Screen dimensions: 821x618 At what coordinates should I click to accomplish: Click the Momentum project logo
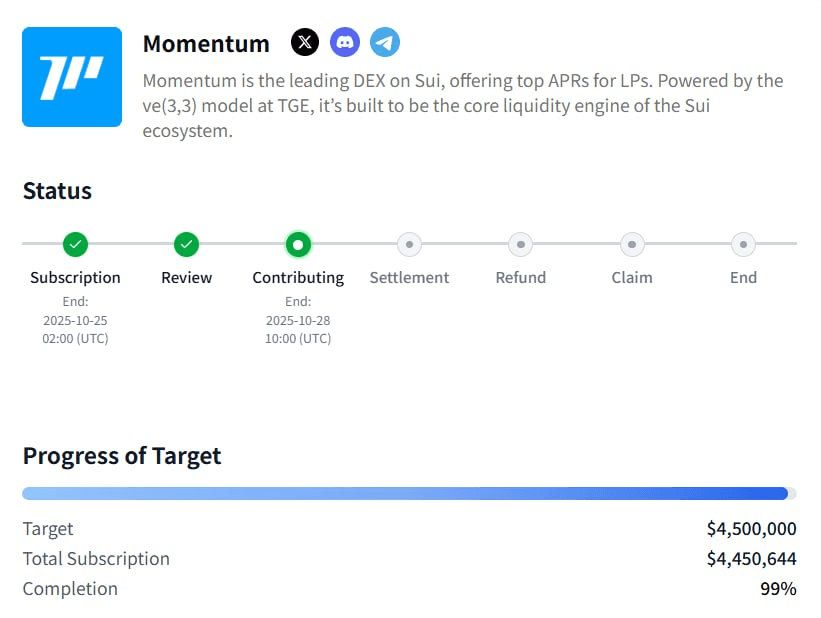(72, 77)
